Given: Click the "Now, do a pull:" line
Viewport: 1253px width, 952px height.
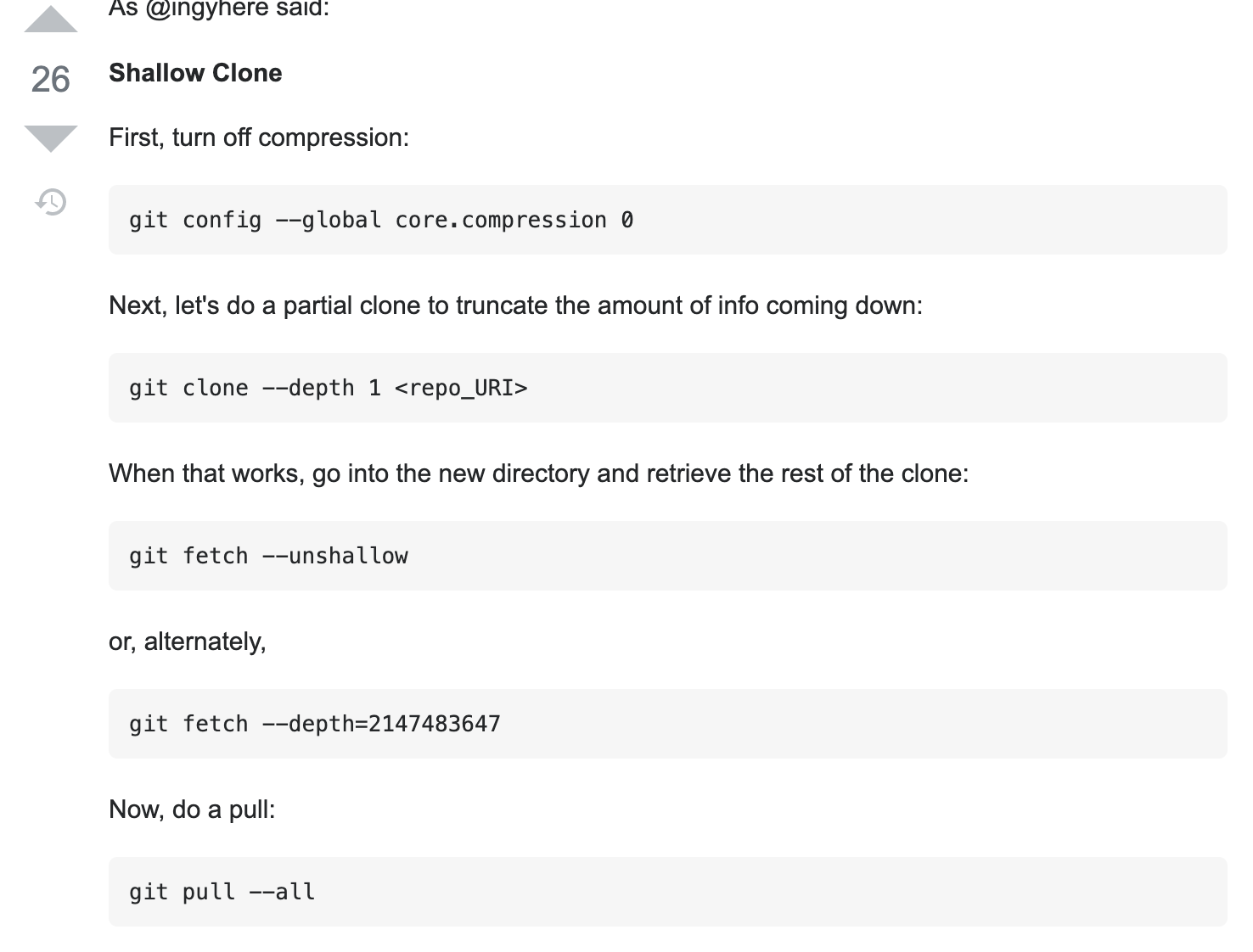Looking at the screenshot, I should (x=192, y=809).
